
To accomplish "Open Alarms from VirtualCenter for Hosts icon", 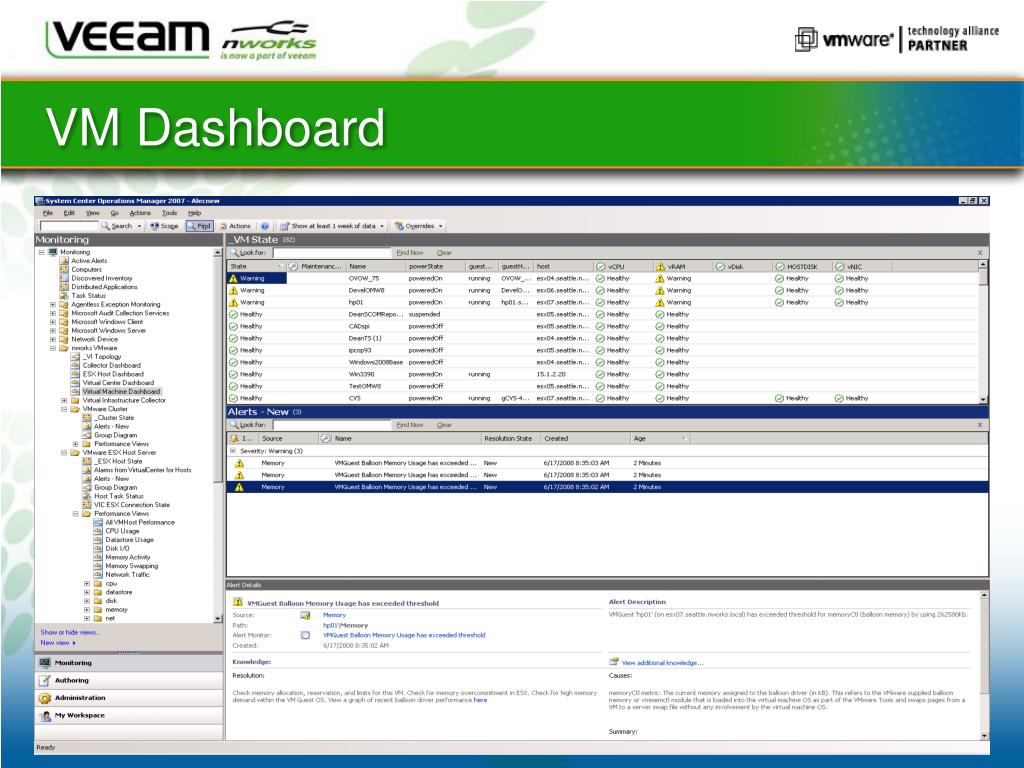I will coord(87,470).
